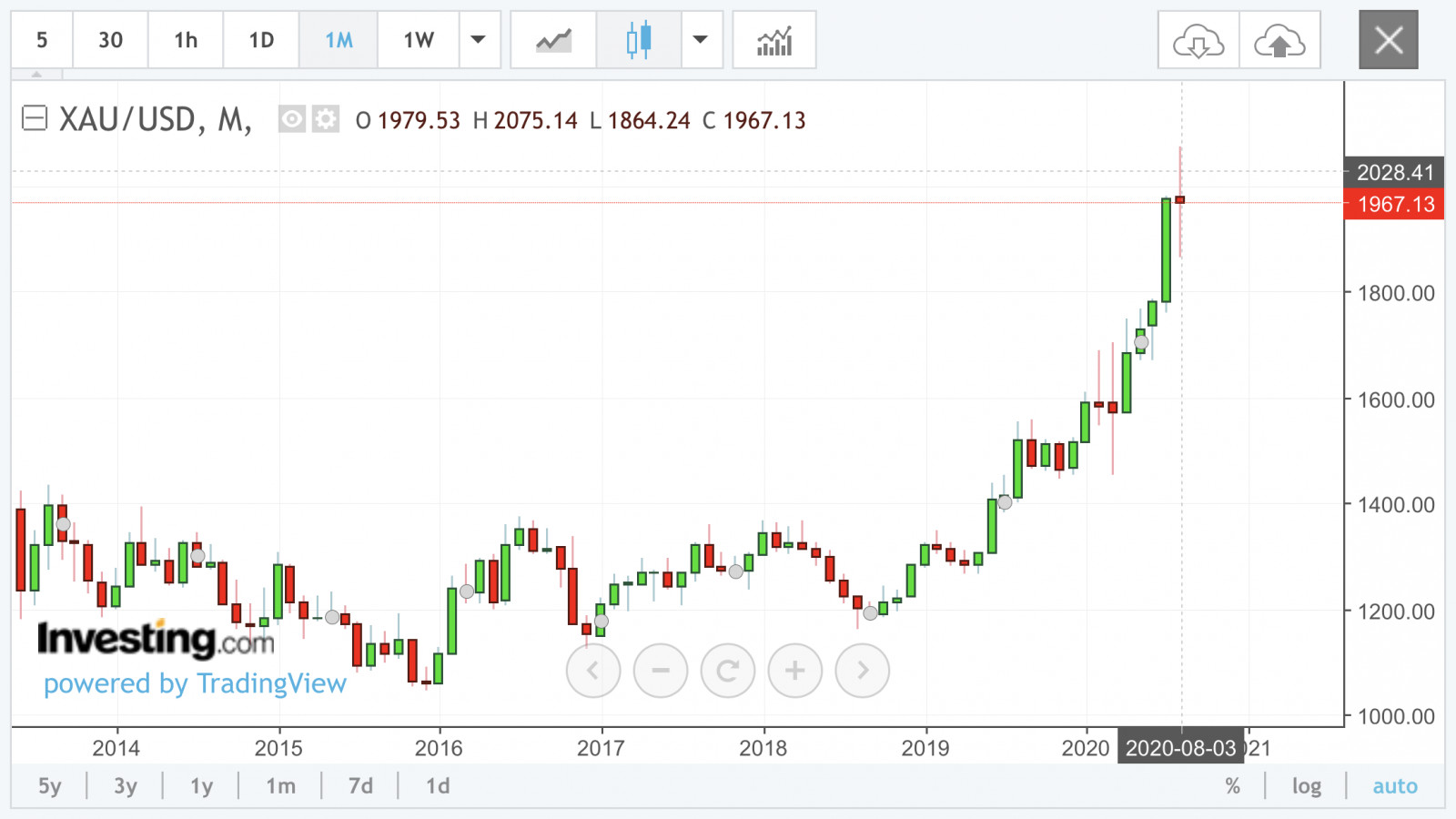Open the powered by TradingView link
Viewport: 1456px width, 819px height.
pyautogui.click(x=195, y=683)
